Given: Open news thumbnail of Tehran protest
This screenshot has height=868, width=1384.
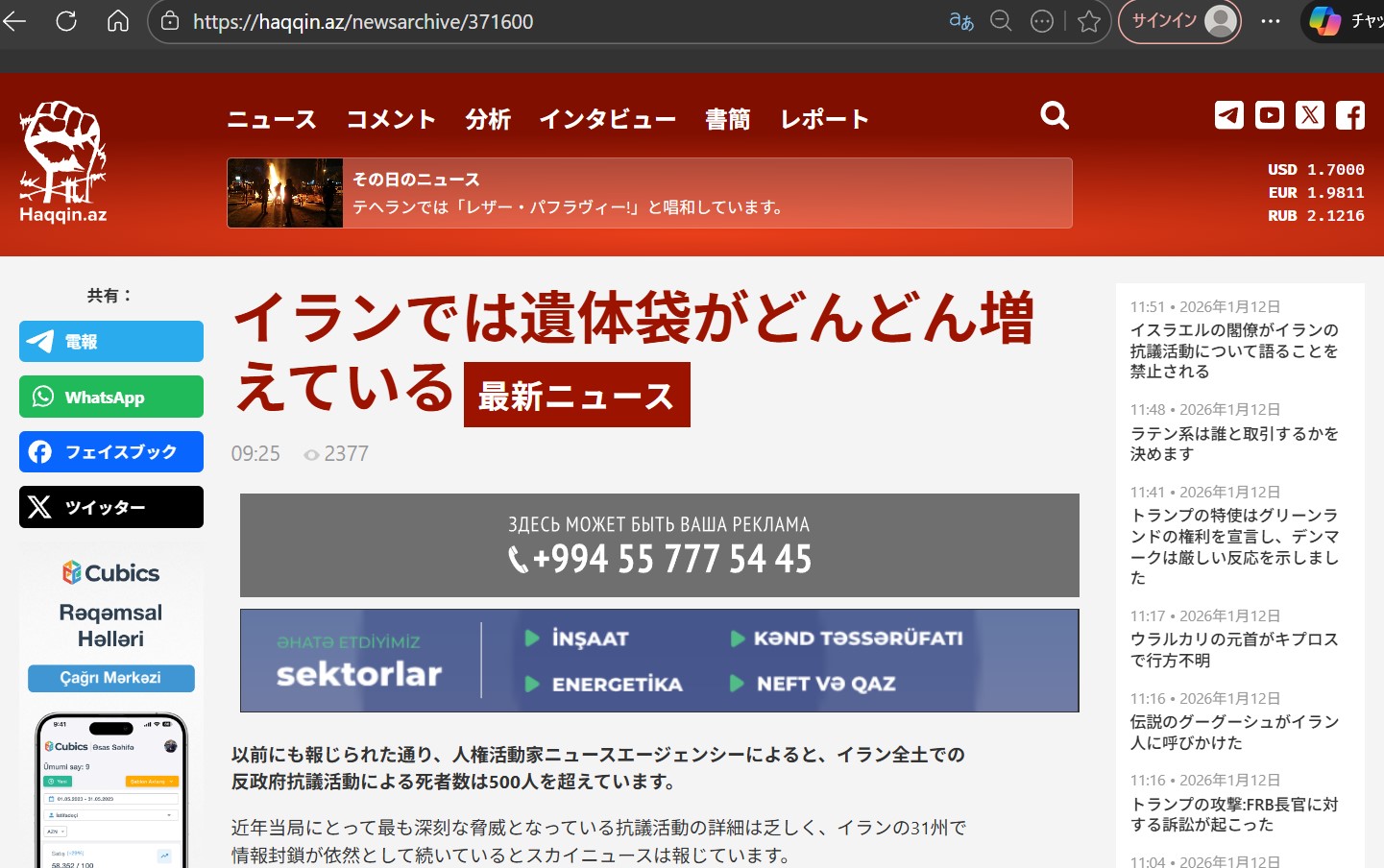Looking at the screenshot, I should 285,193.
